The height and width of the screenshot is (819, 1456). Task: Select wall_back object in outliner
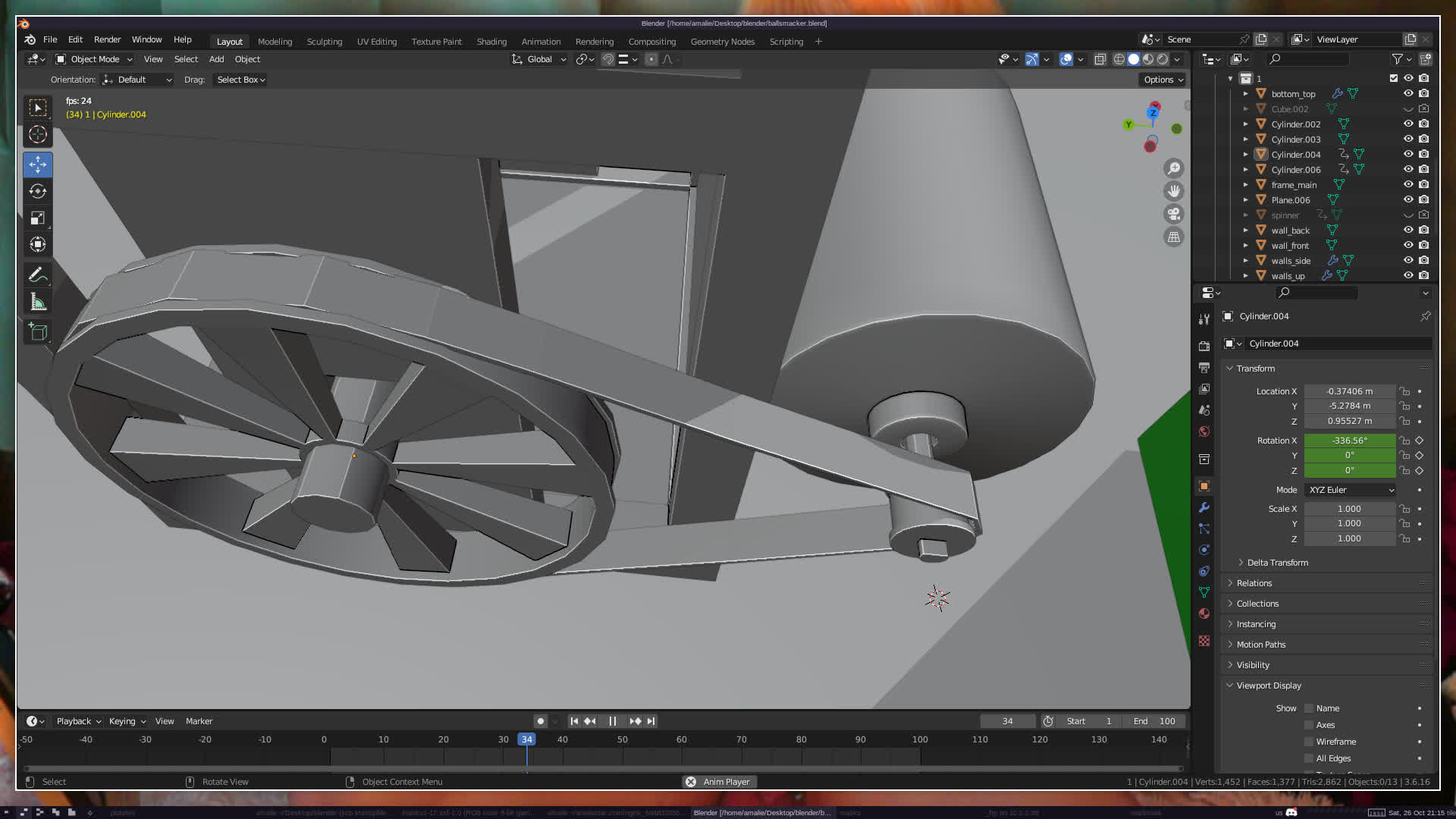[x=1290, y=231]
